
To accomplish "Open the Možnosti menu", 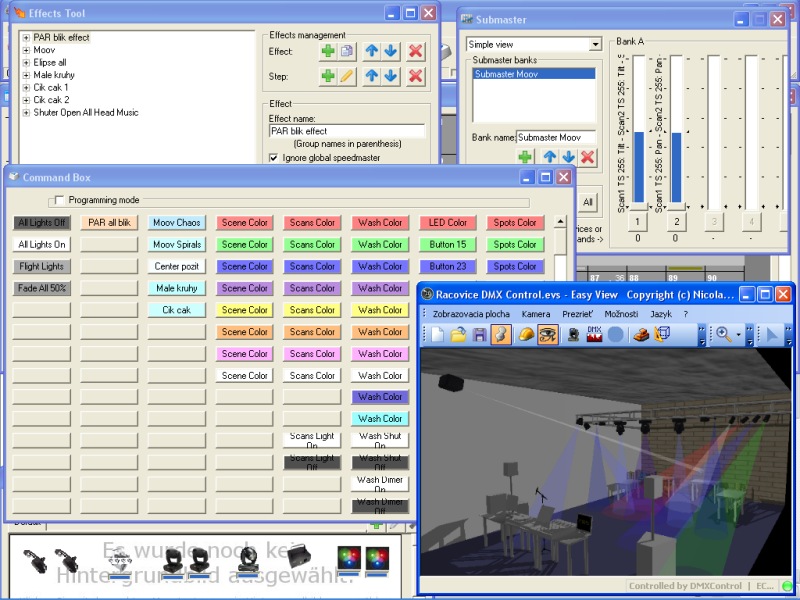I will click(x=620, y=314).
